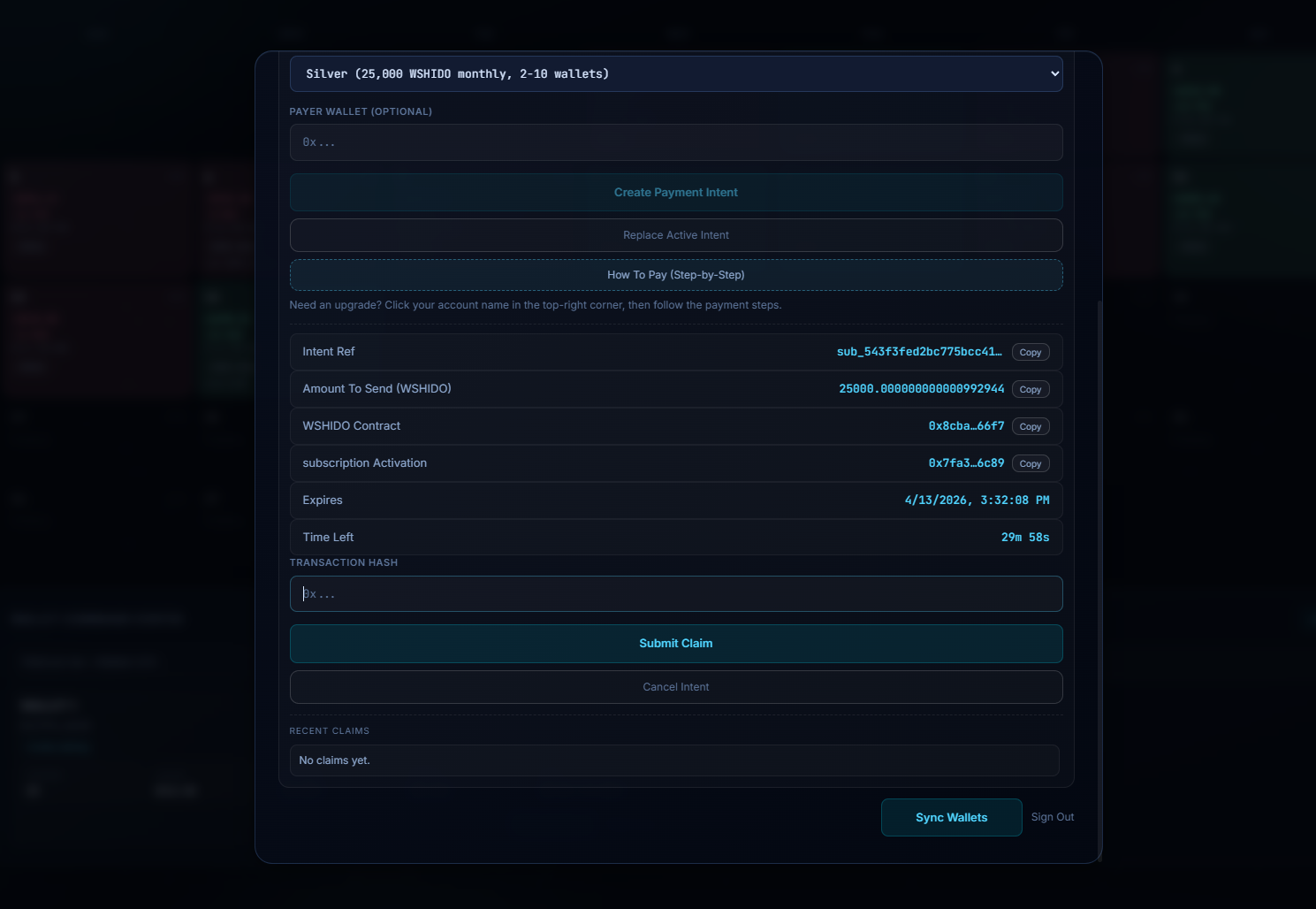The width and height of the screenshot is (1316, 909).
Task: Click the No claims yet box
Action: point(673,760)
